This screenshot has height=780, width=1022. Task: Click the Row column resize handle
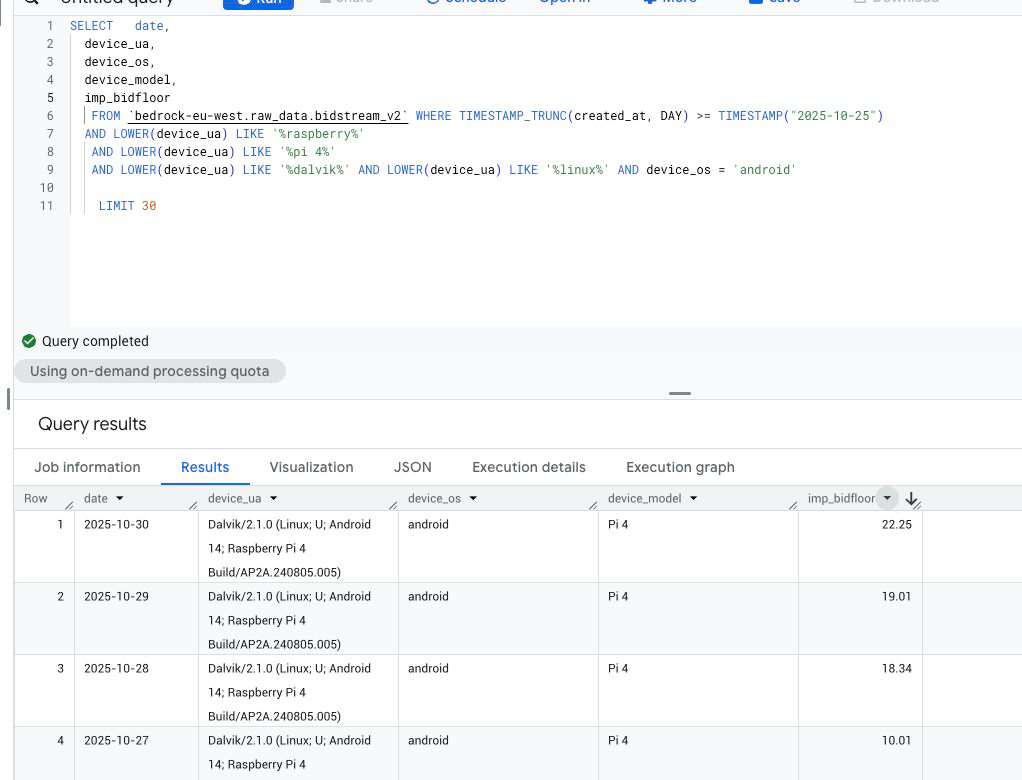(x=69, y=505)
